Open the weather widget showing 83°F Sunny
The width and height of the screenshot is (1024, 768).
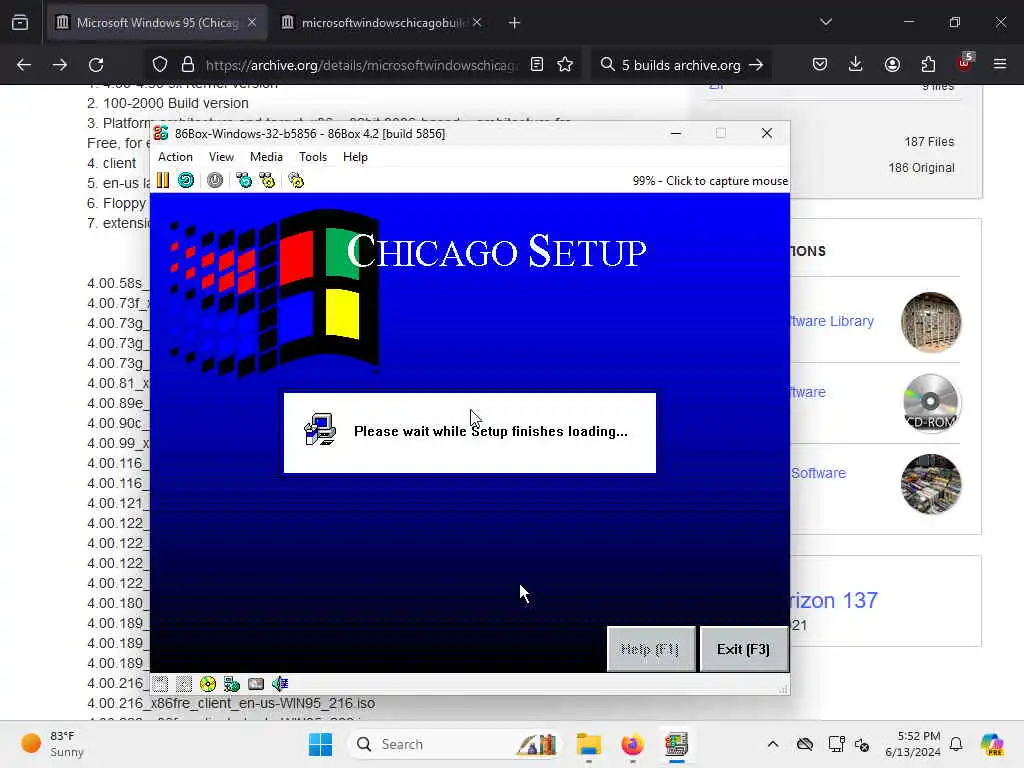[x=52, y=744]
